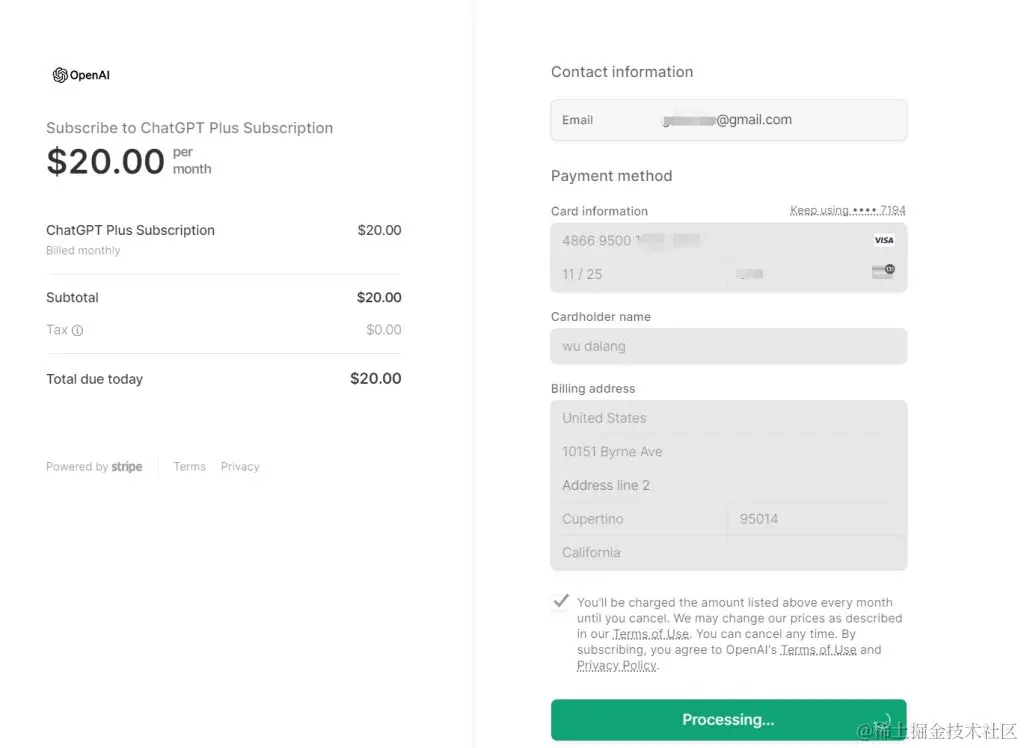Click the OpenAI logo icon
This screenshot has width=1024, height=748.
coord(60,75)
